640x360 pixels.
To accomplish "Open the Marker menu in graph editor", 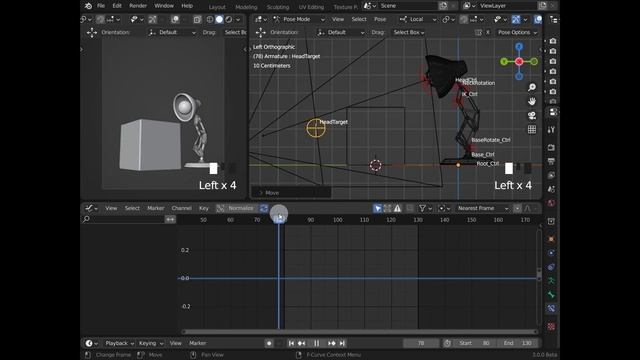I will (x=156, y=208).
